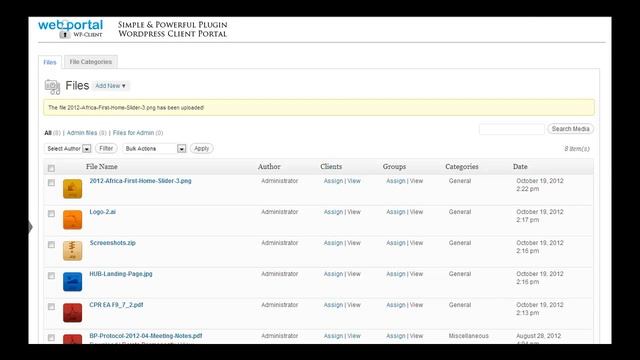
Task: Assign clients to BP-Protocol-2012-04-Meeting-Notes.pdf
Action: [x=333, y=336]
